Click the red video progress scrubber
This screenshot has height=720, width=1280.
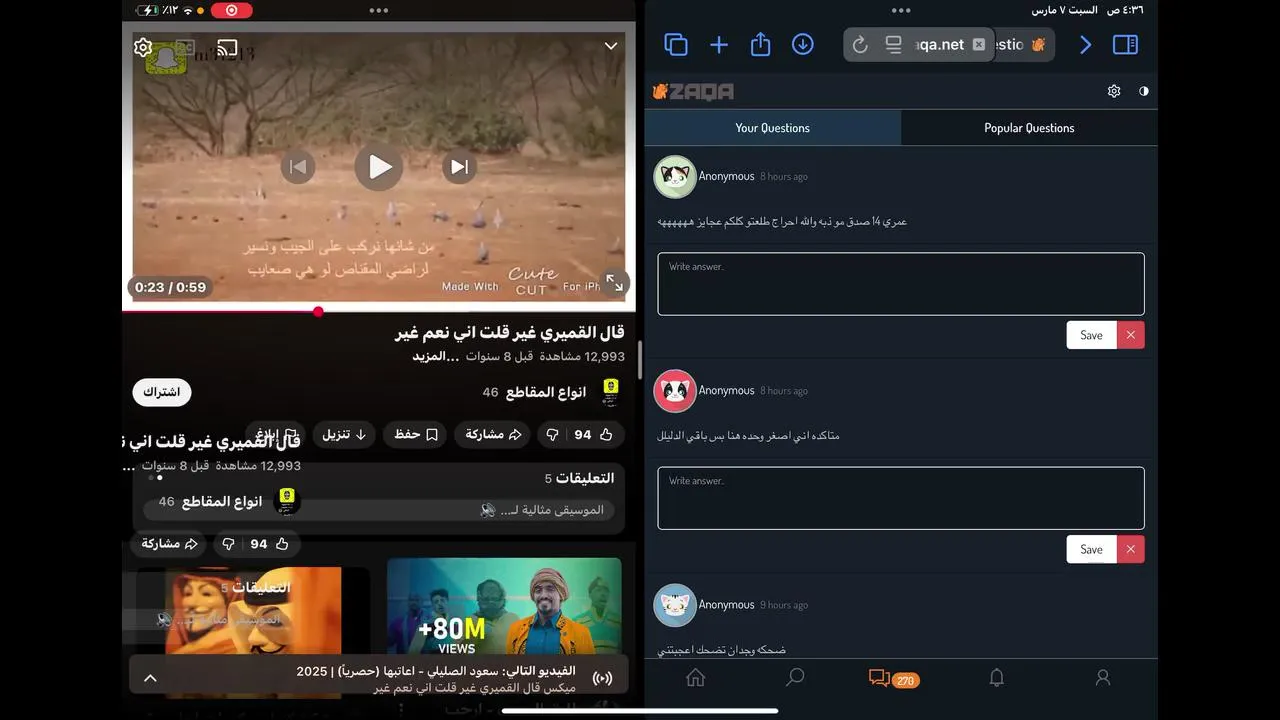tap(318, 312)
